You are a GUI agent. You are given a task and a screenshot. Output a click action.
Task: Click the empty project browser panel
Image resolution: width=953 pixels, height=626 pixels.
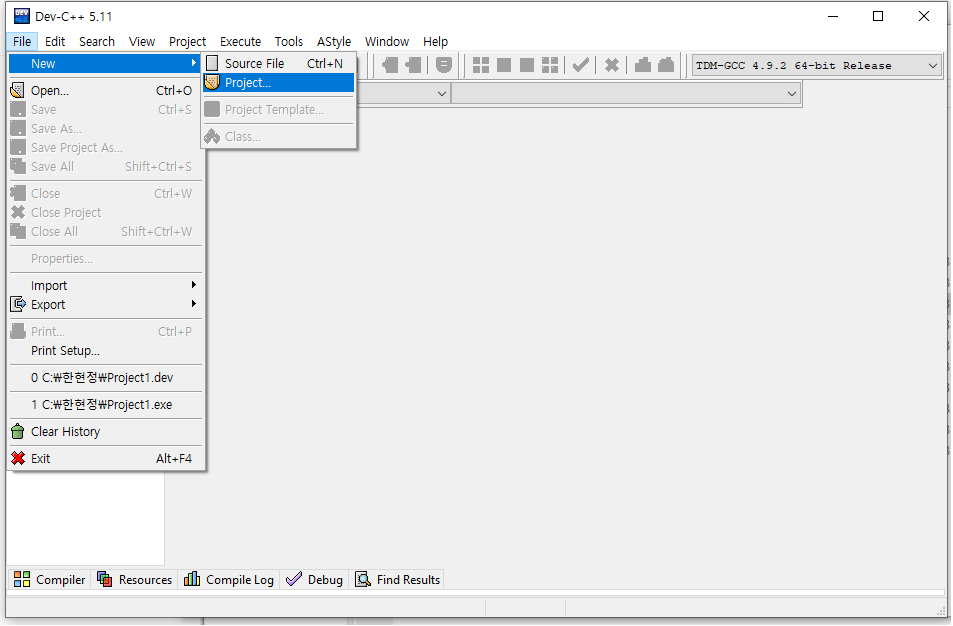click(86, 518)
